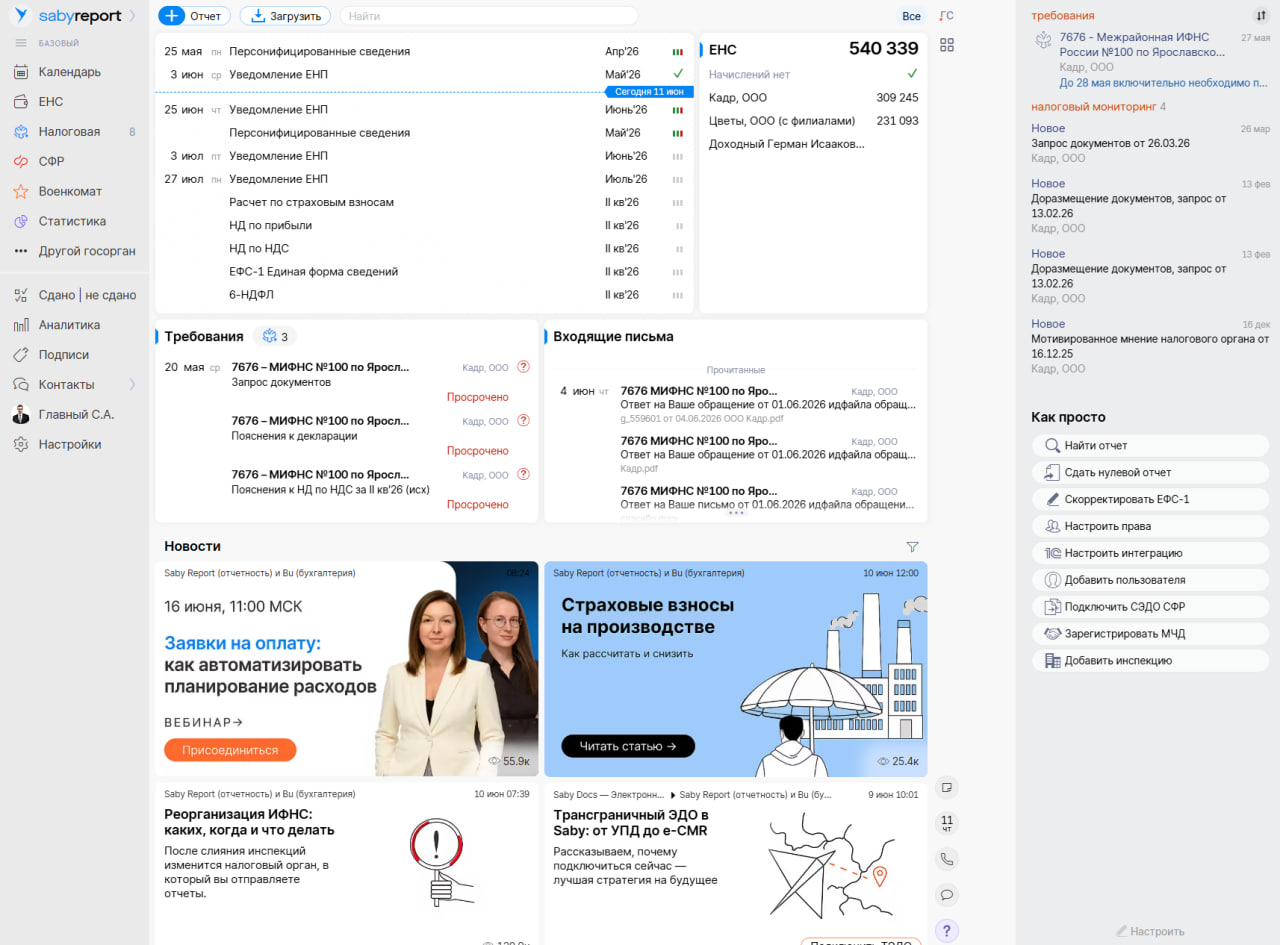Open the ЕНС section in sidebar
This screenshot has width=1280, height=945.
(x=51, y=102)
